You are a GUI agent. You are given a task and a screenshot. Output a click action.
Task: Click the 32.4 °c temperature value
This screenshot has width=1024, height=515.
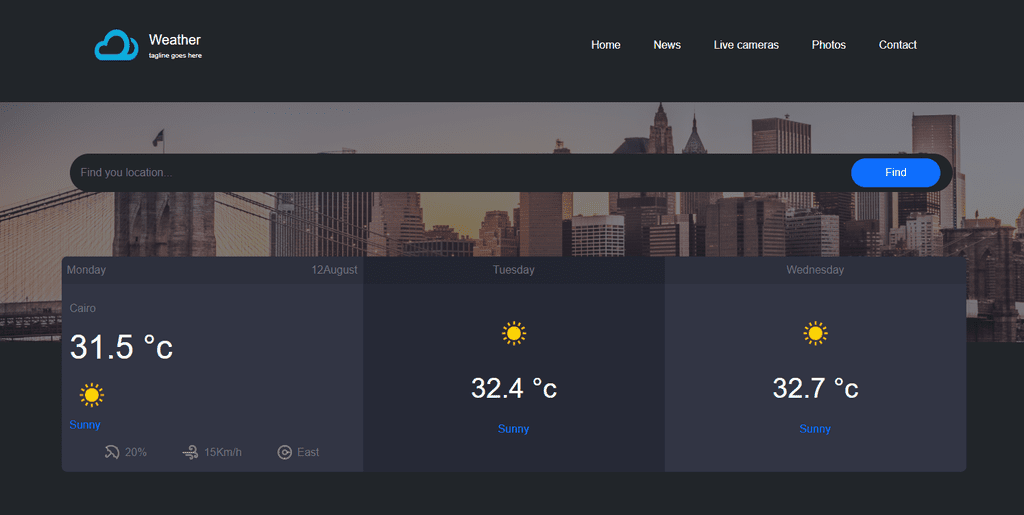514,388
